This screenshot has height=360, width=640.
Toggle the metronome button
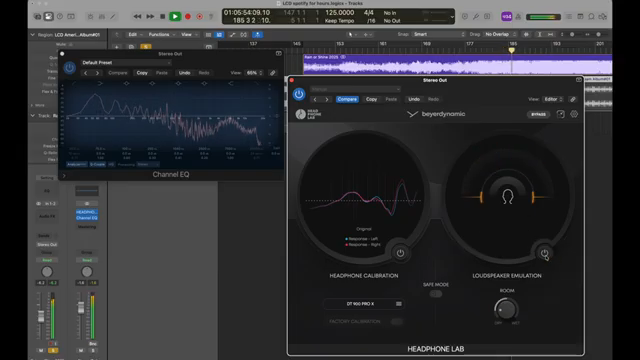(x=518, y=17)
